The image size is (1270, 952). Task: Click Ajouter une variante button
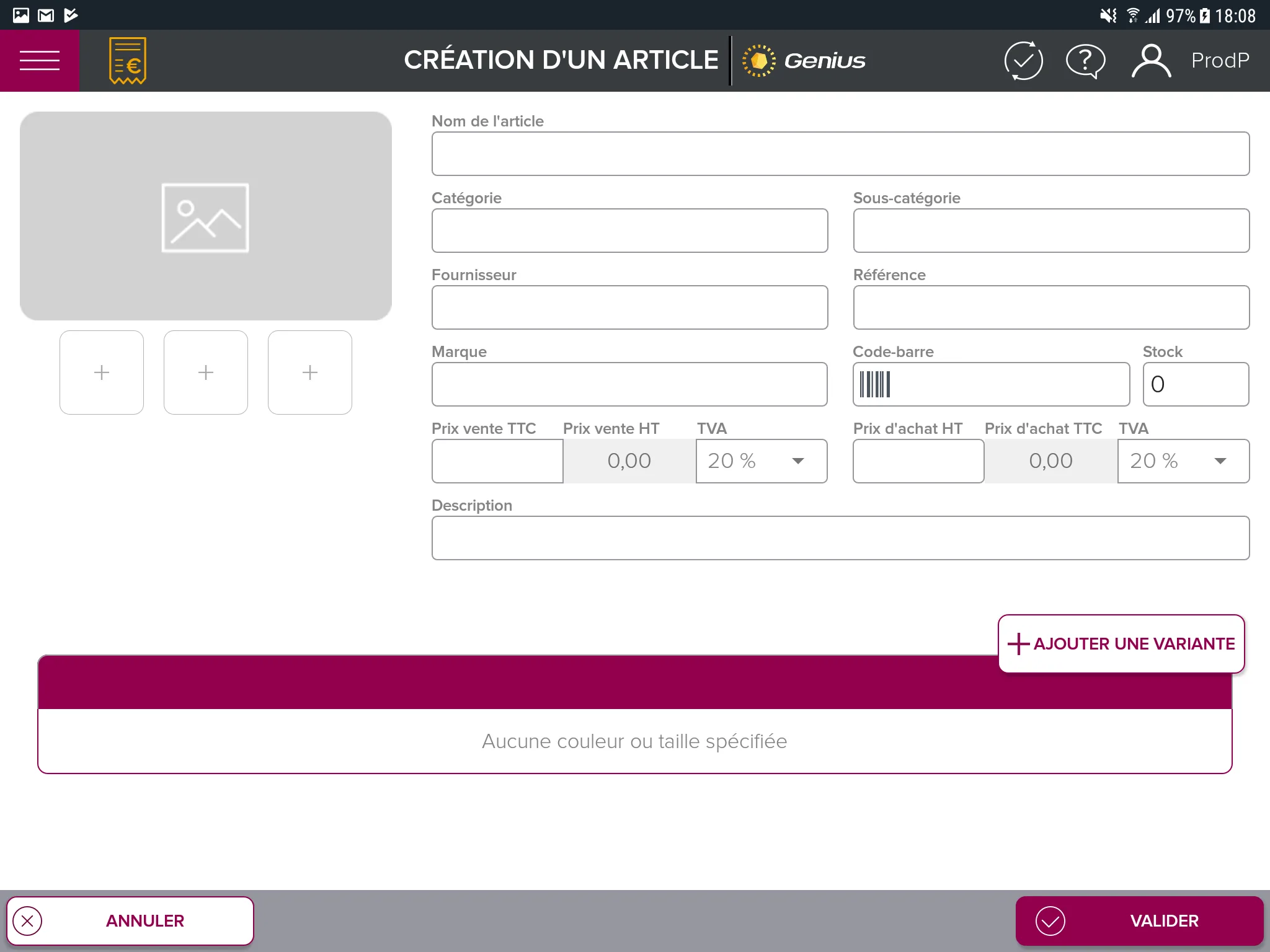[x=1121, y=644]
